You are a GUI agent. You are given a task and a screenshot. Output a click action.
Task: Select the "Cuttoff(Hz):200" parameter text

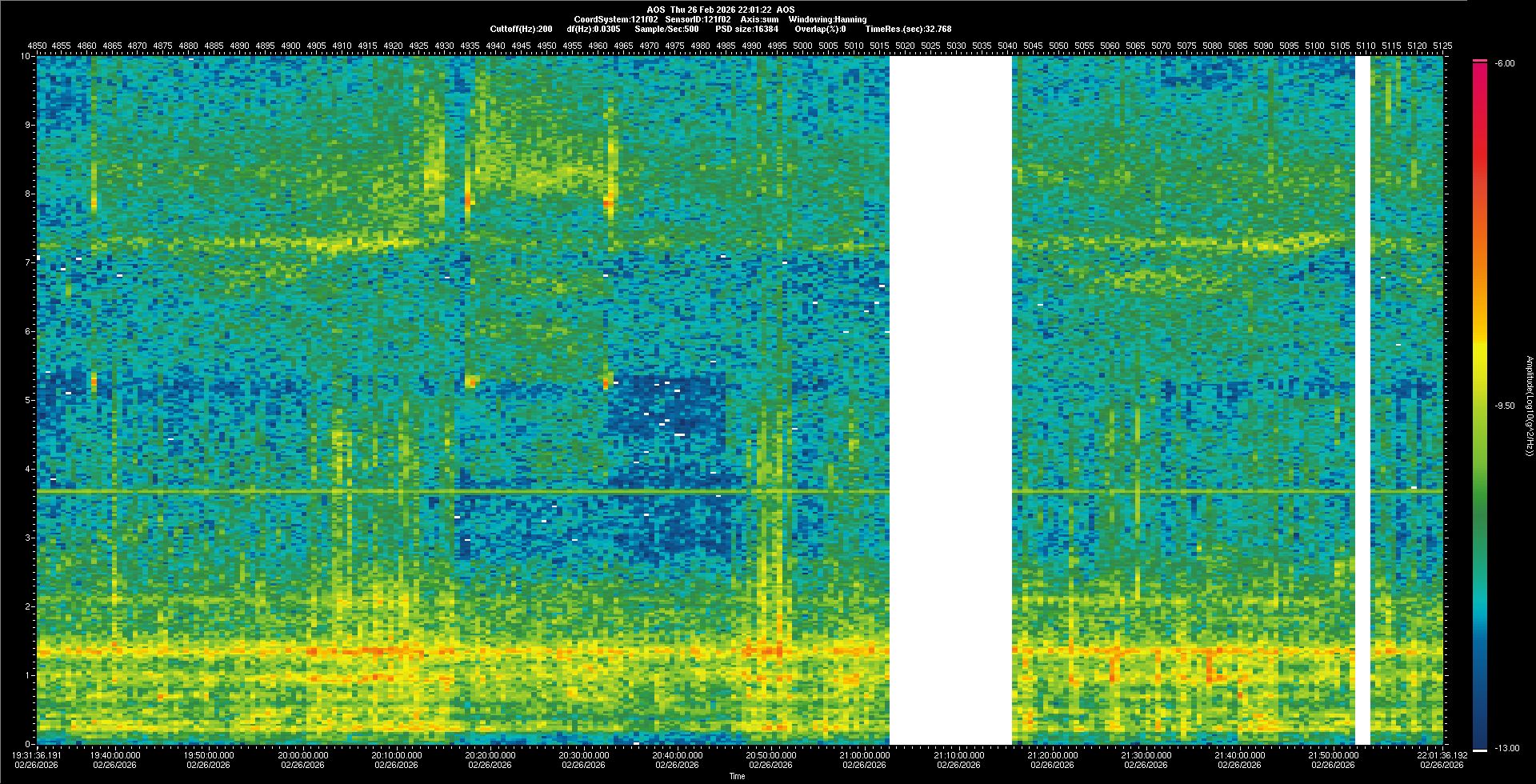click(521, 29)
